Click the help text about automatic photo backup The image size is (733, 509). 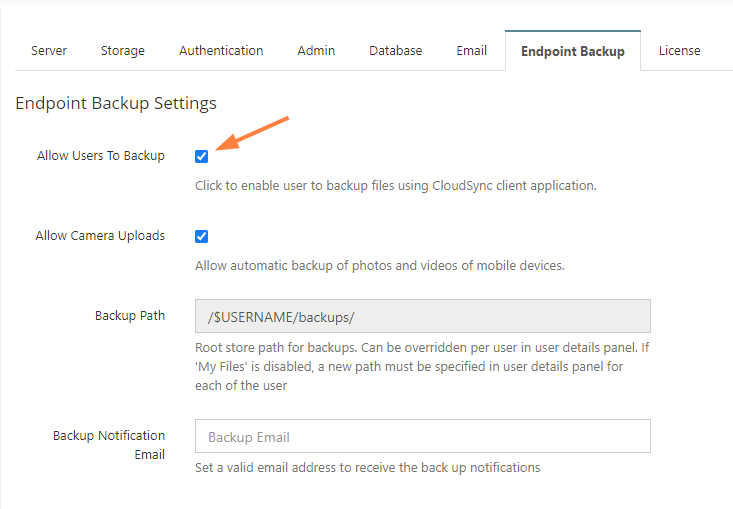pyautogui.click(x=380, y=265)
